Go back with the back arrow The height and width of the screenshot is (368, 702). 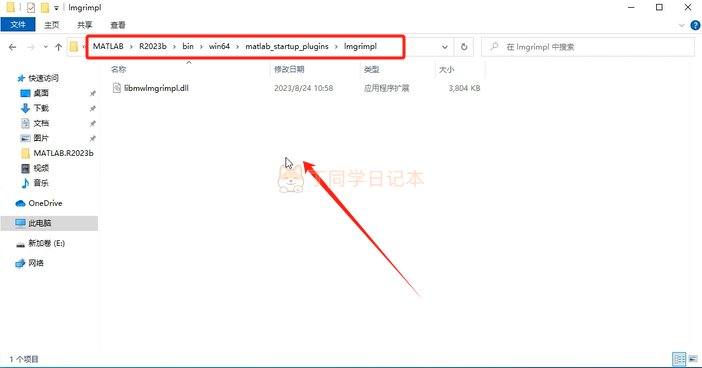coord(13,47)
